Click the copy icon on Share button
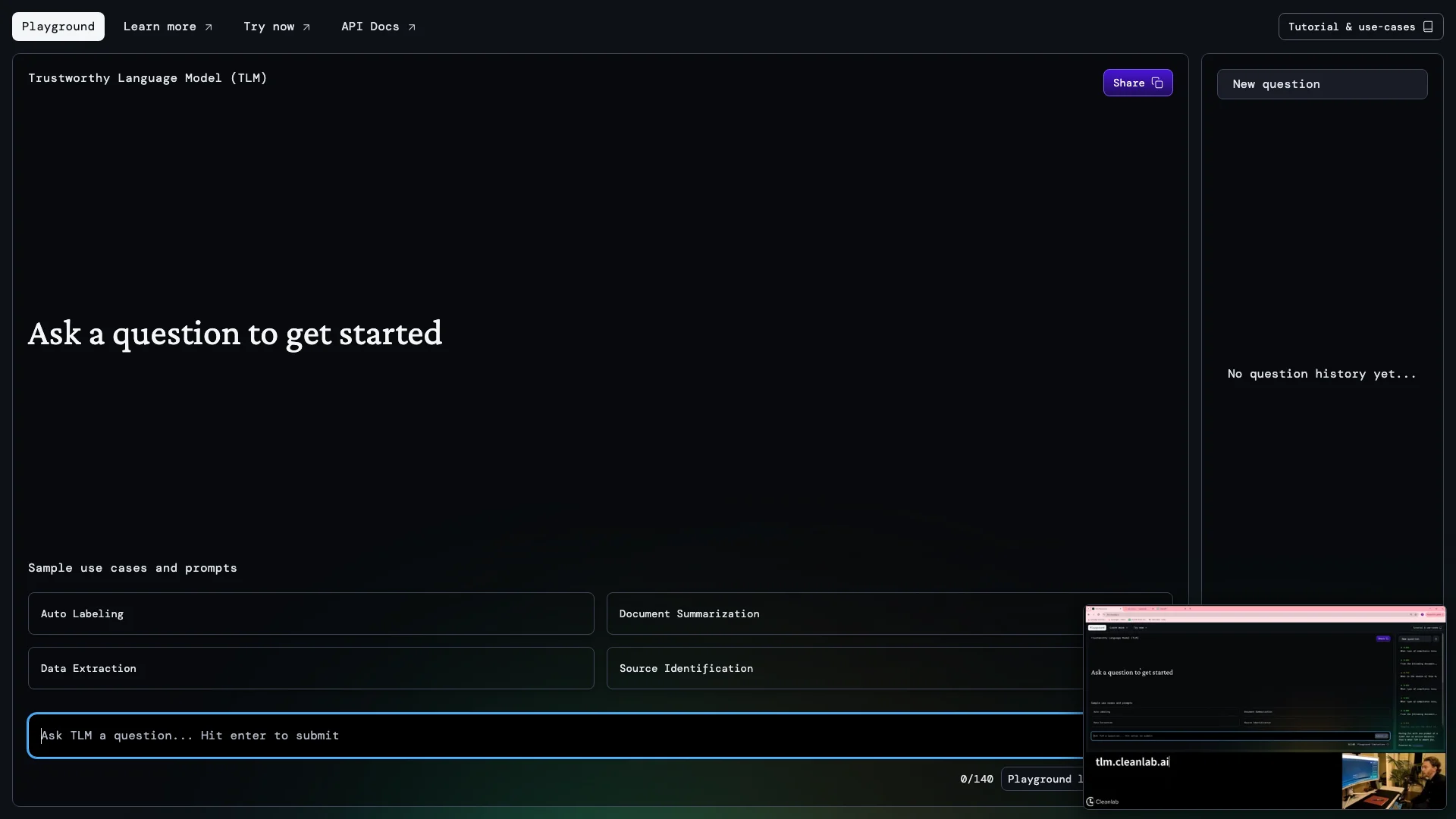This screenshot has width=1456, height=819. 1157,83
